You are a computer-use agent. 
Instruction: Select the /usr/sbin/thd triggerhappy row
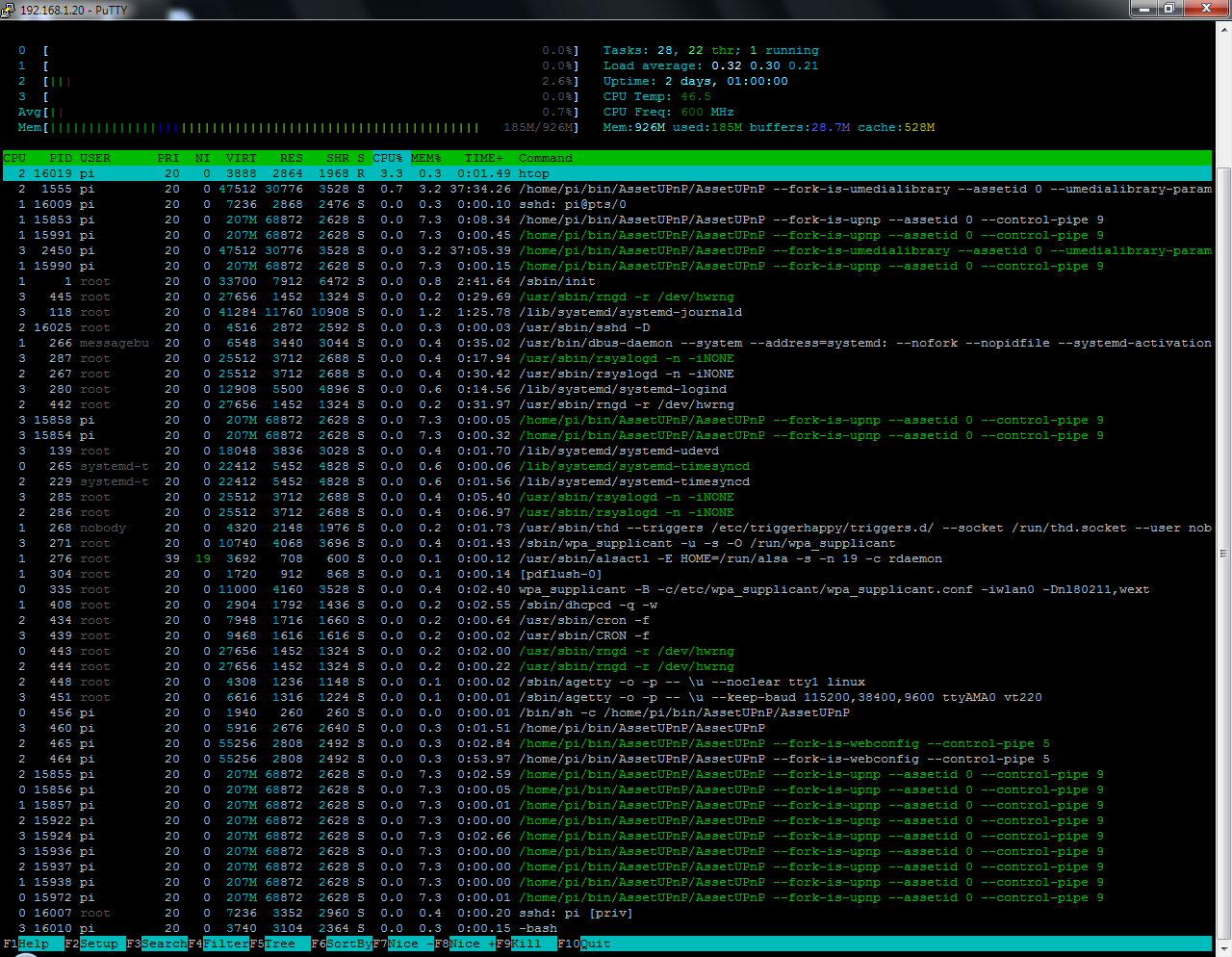tap(607, 528)
